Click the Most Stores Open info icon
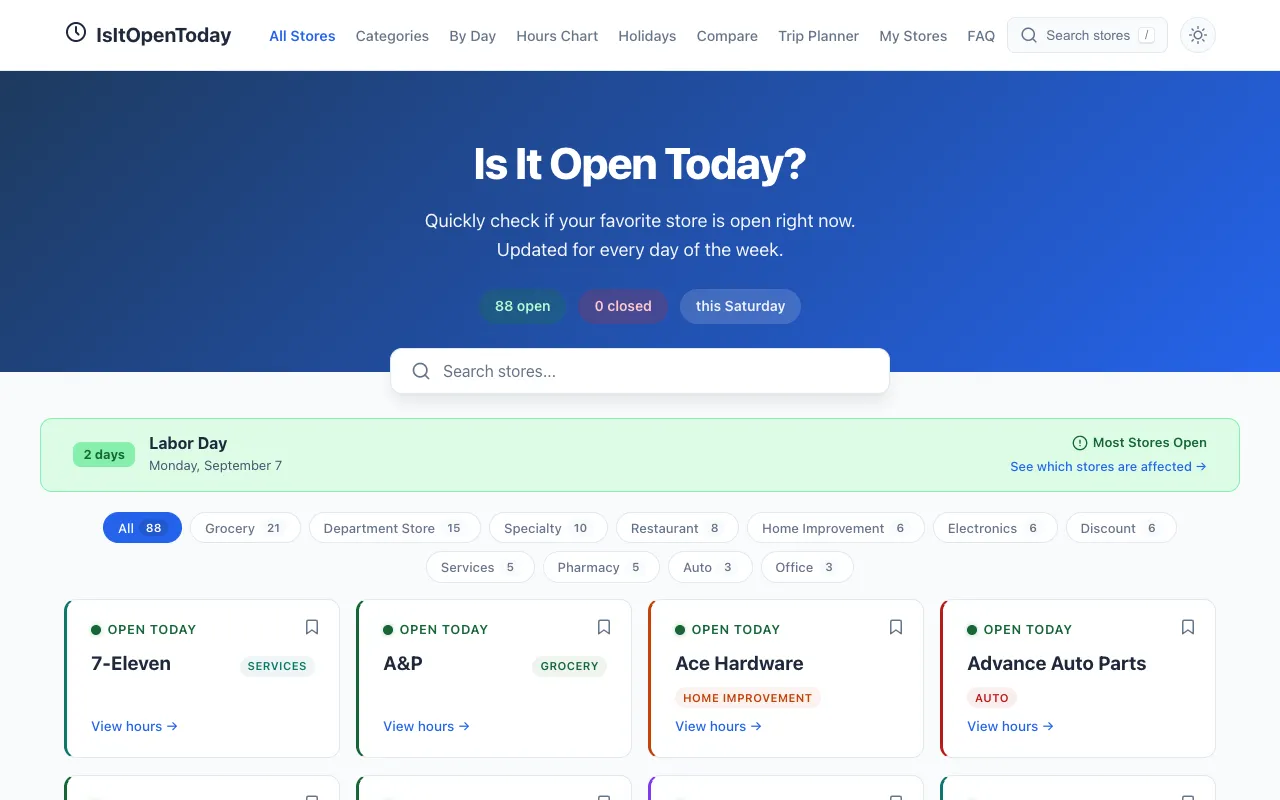Image resolution: width=1280 pixels, height=800 pixels. tap(1080, 443)
